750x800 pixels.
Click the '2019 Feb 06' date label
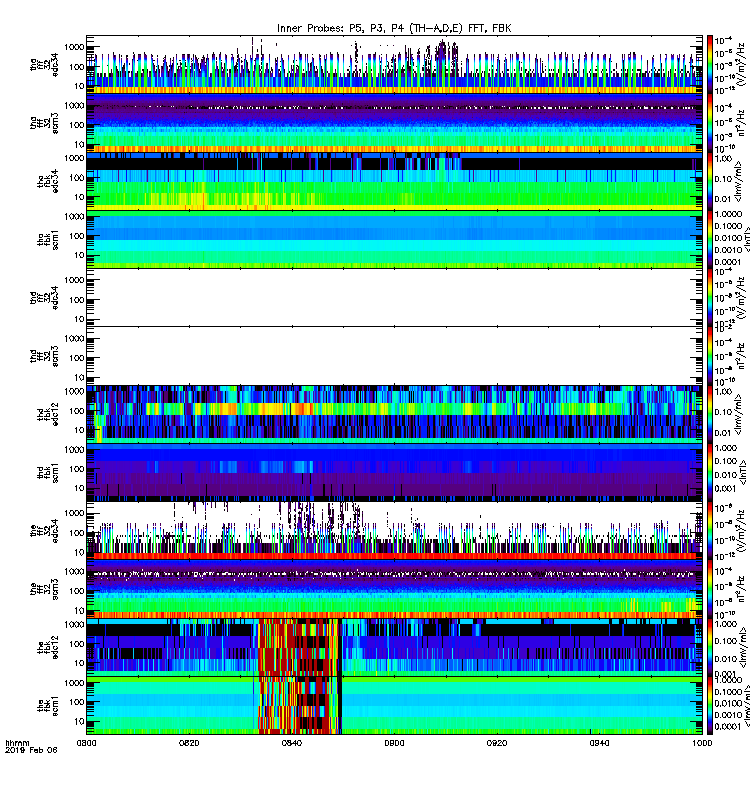pos(31,750)
